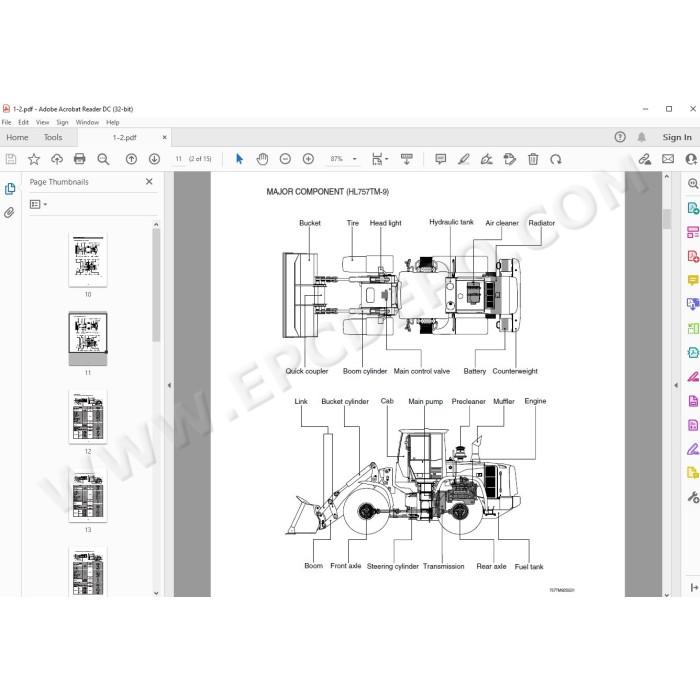
Task: Open thumbnails options dropdown
Action: pyautogui.click(x=38, y=204)
